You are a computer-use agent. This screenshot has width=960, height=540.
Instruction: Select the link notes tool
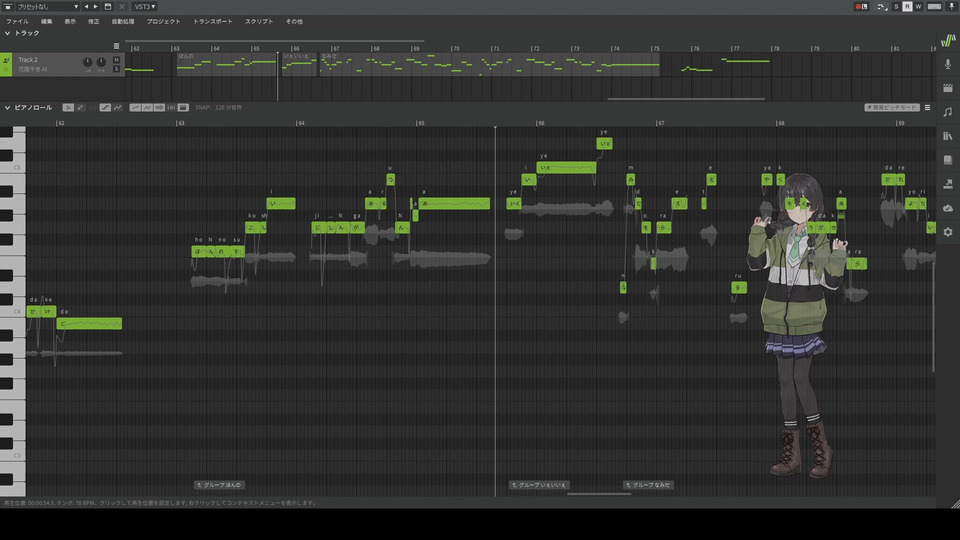tap(92, 108)
